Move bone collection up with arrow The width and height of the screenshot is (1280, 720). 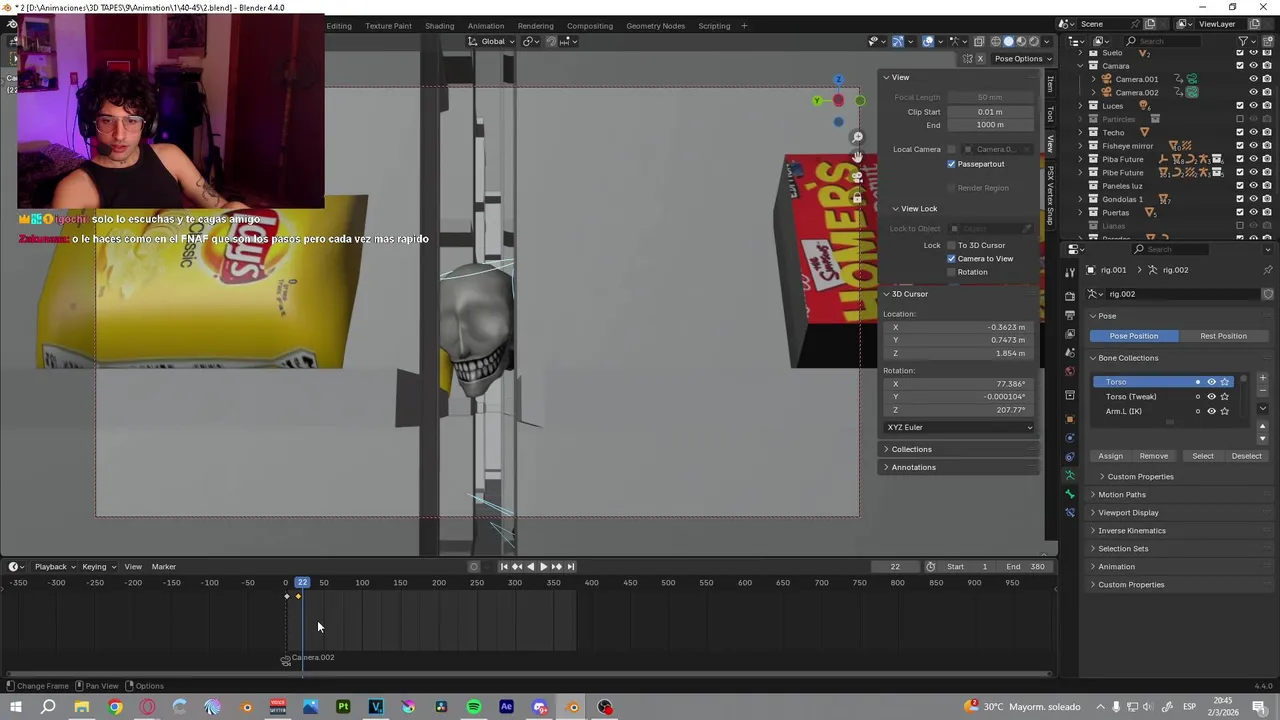[1263, 426]
